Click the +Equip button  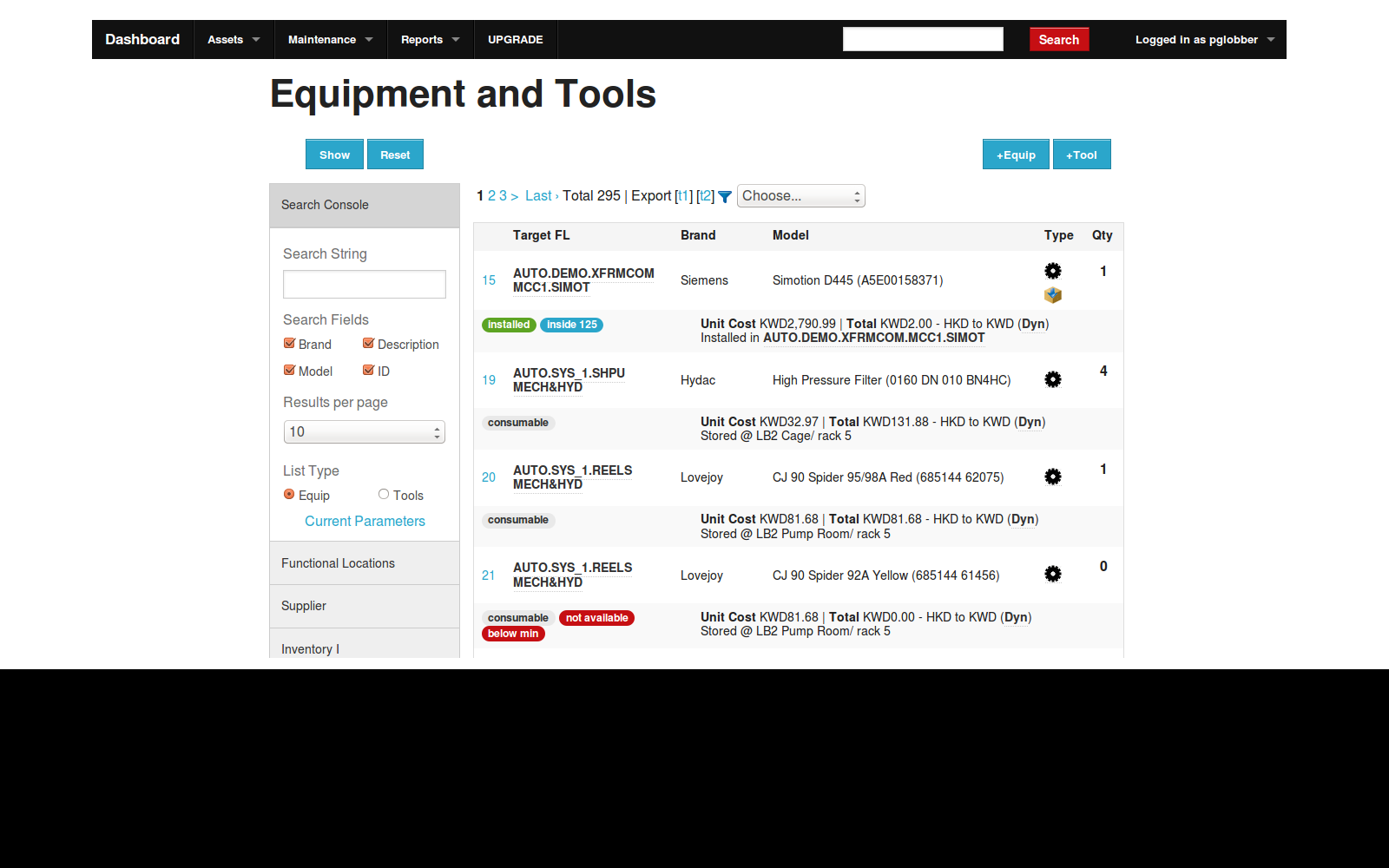coord(1016,155)
